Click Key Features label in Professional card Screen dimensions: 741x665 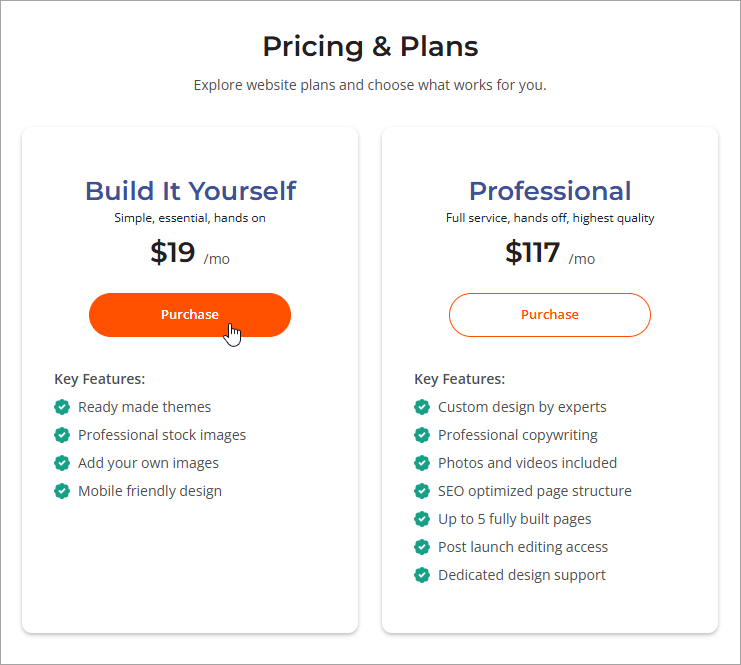(459, 379)
